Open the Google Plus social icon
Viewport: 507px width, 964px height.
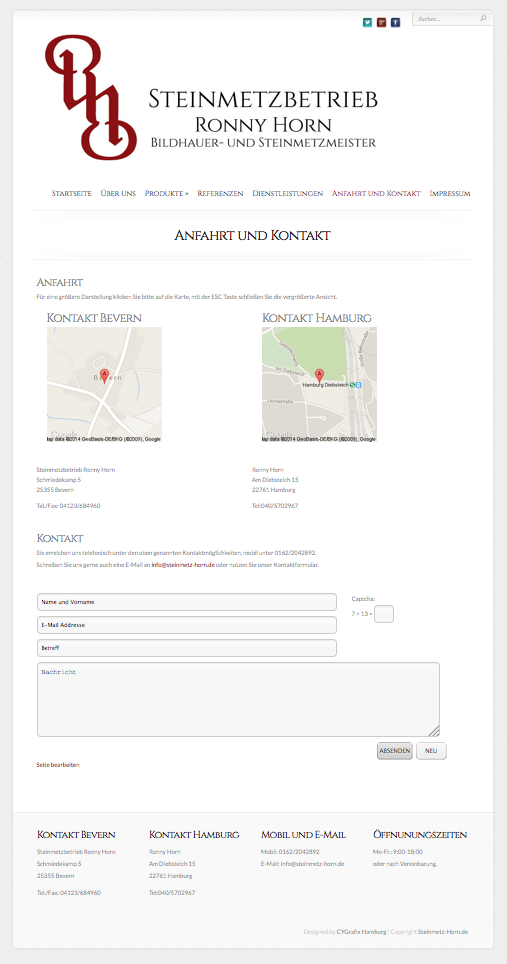(382, 23)
